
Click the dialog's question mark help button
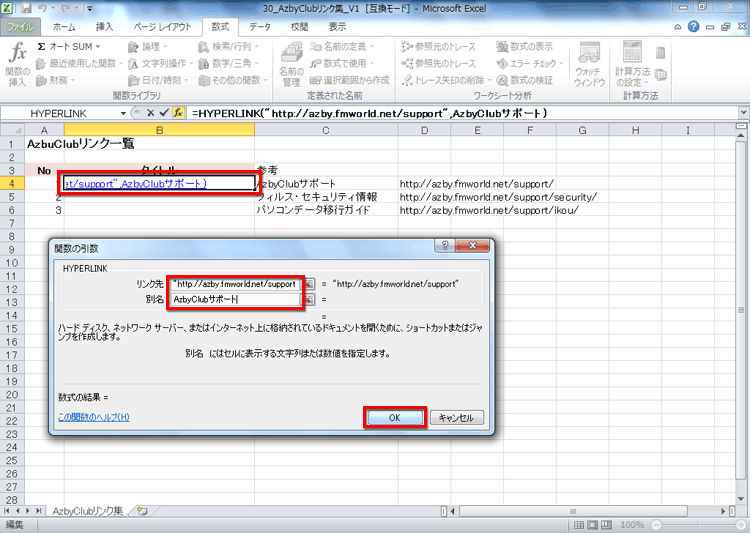click(445, 245)
